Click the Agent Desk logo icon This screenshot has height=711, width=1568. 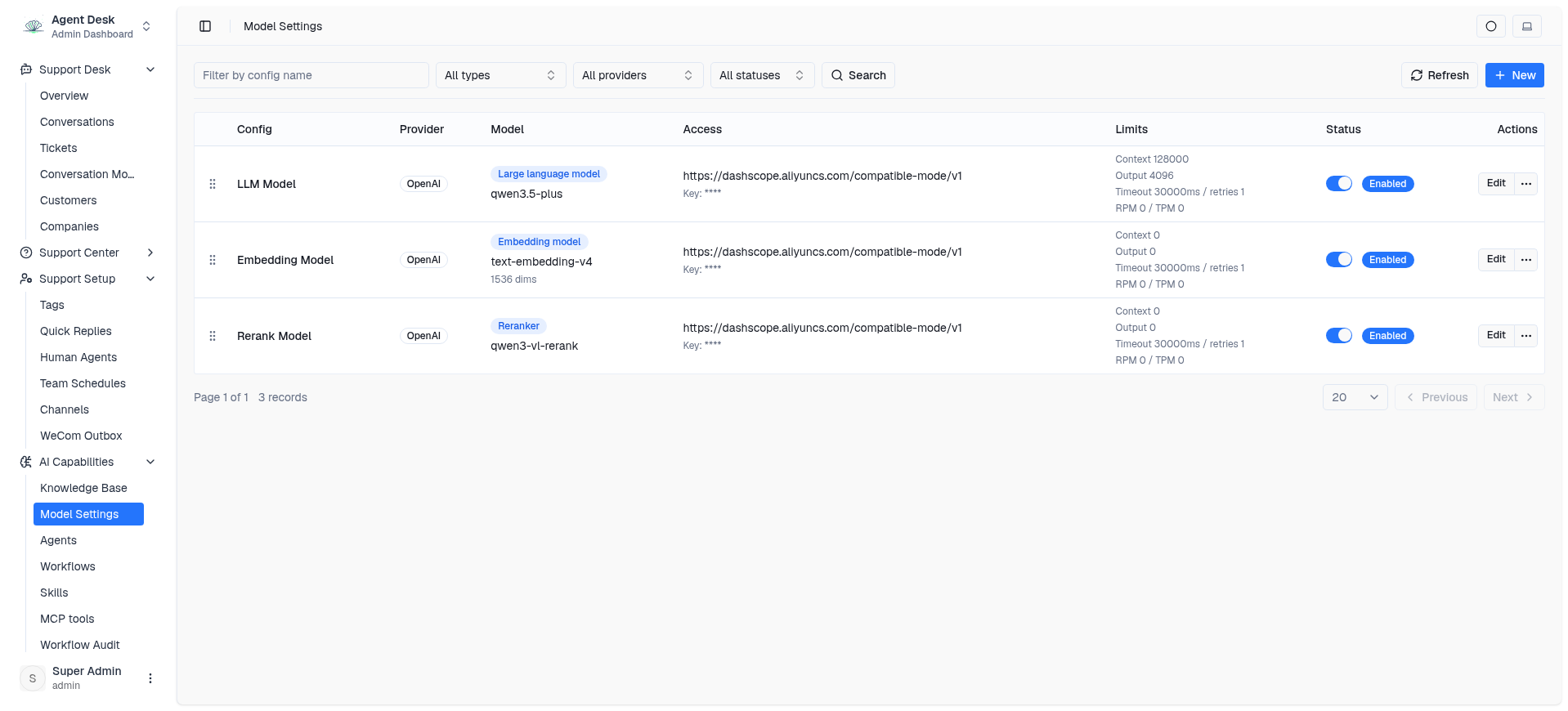pyautogui.click(x=34, y=26)
